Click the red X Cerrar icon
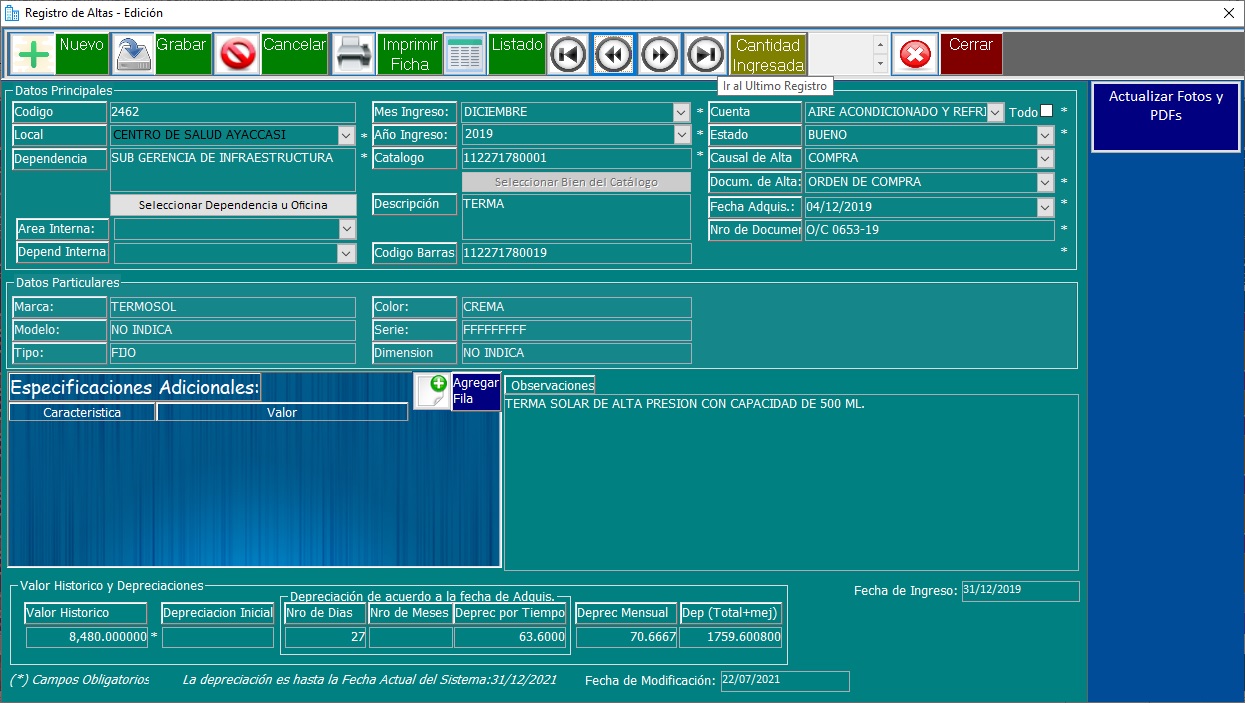Image resolution: width=1245 pixels, height=703 pixels. tap(915, 53)
